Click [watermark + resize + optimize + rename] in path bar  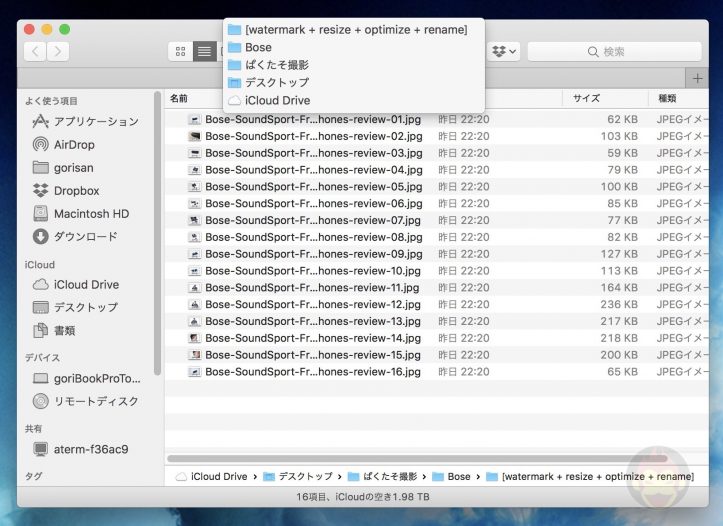[590, 476]
